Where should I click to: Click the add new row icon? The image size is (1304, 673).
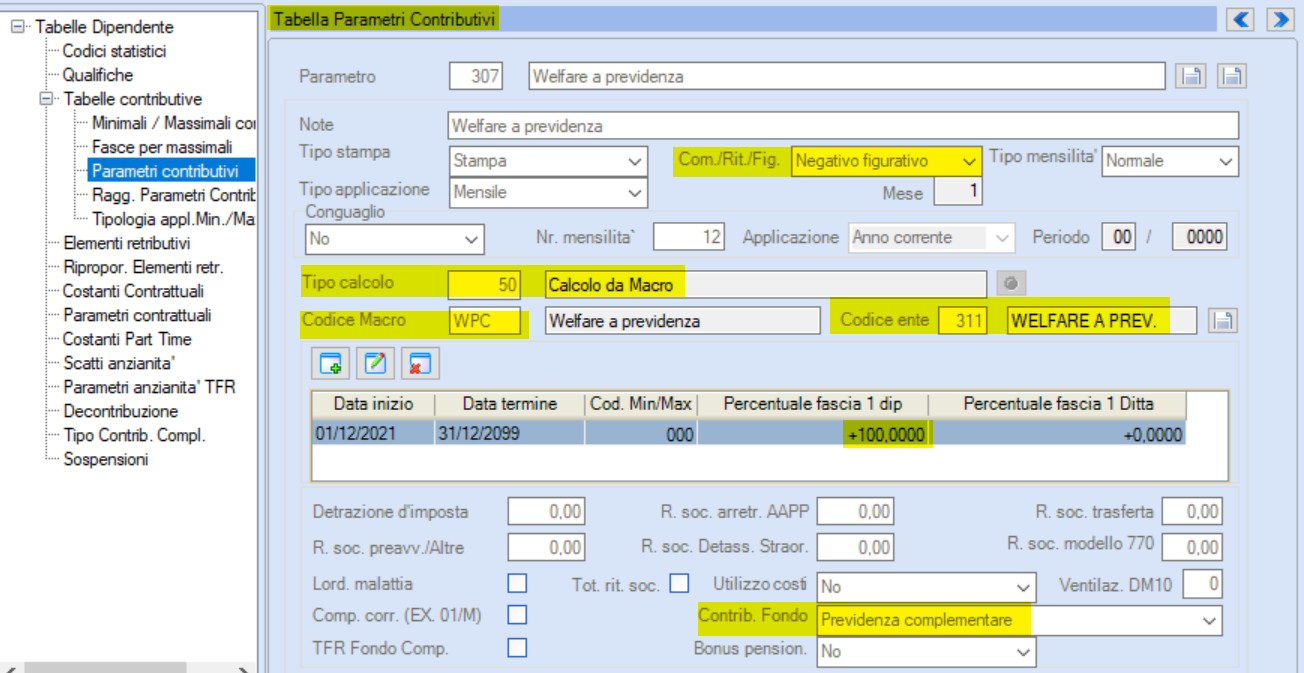click(331, 363)
